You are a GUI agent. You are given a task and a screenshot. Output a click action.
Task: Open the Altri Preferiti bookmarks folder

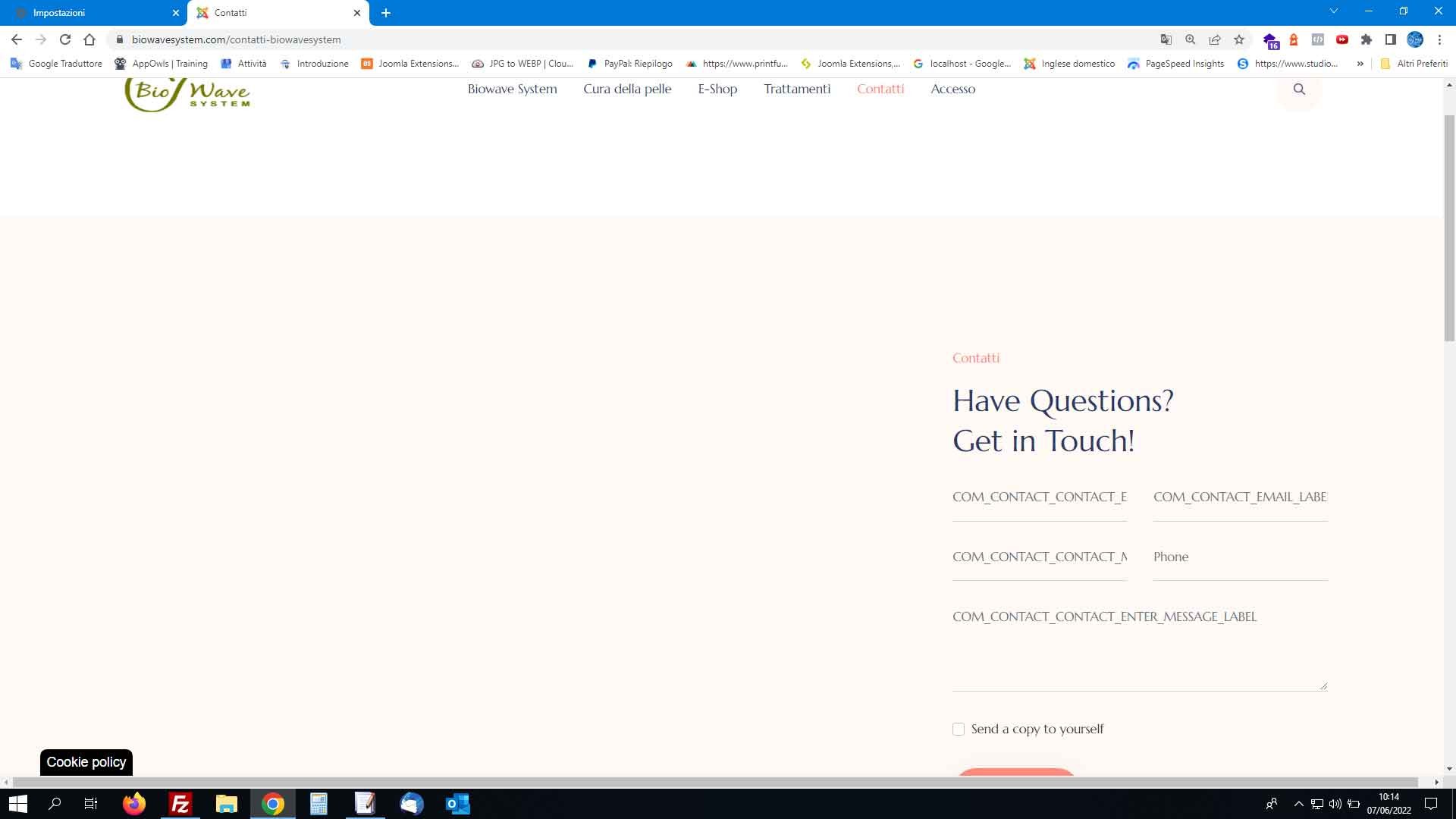pos(1414,64)
